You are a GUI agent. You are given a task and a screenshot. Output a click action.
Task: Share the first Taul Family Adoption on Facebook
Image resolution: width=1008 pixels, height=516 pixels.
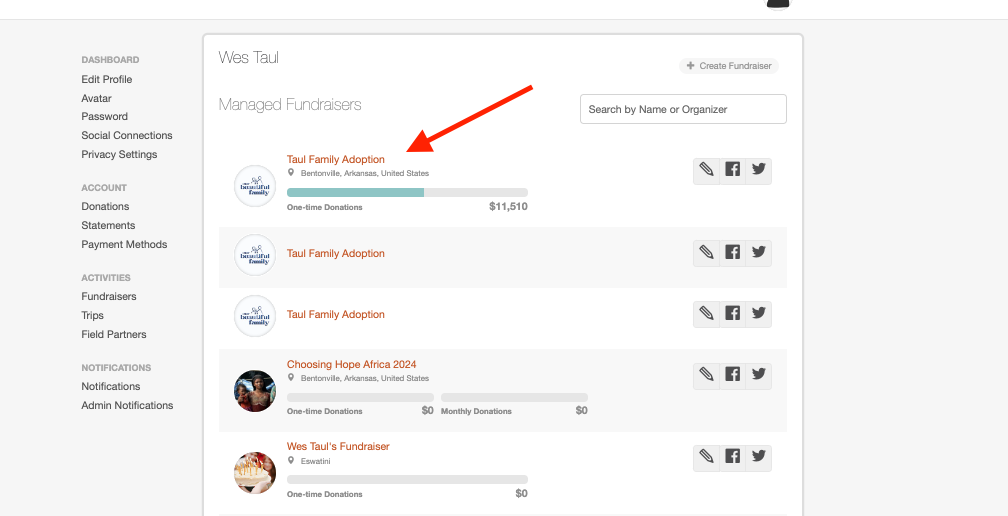point(733,170)
